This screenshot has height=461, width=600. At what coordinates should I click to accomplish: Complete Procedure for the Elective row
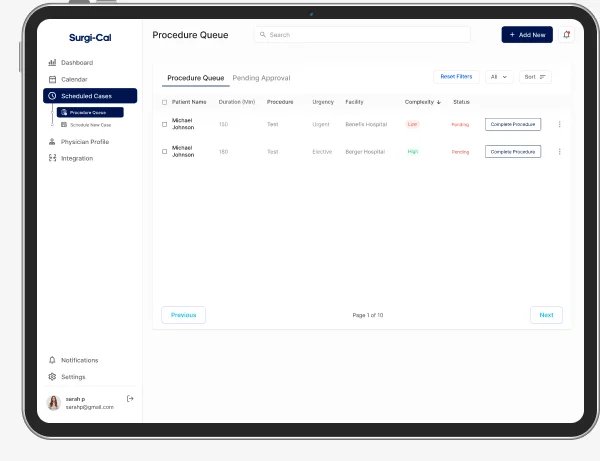coord(513,151)
